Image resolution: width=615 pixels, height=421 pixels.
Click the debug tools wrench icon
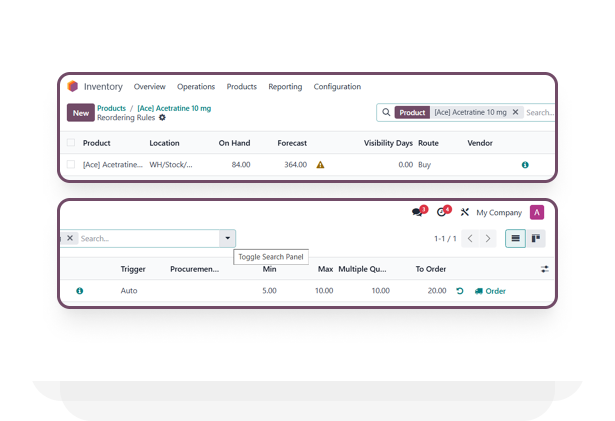[x=464, y=212]
